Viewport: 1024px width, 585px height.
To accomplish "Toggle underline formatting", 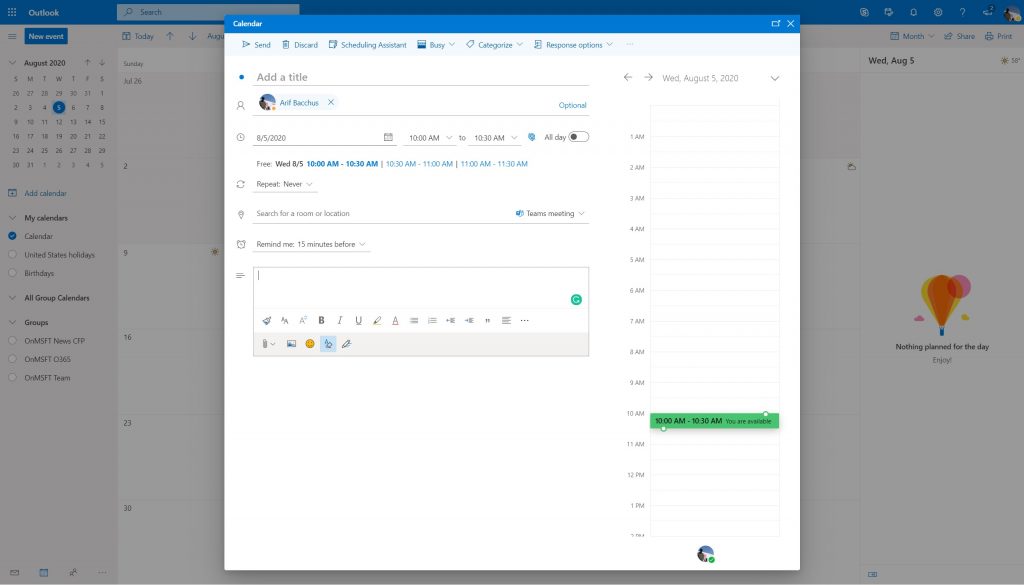I will [x=358, y=321].
